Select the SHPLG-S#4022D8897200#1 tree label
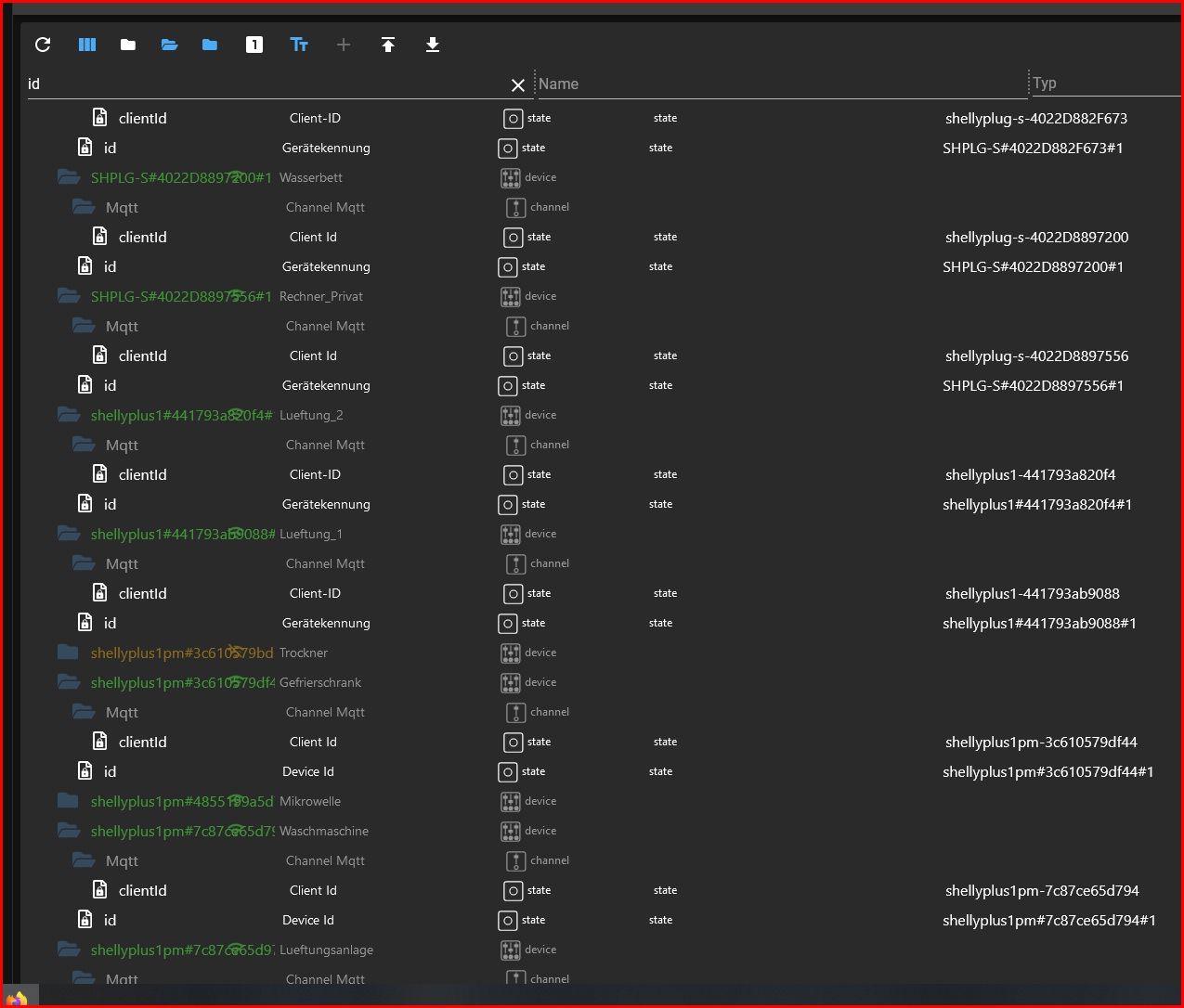 click(181, 177)
